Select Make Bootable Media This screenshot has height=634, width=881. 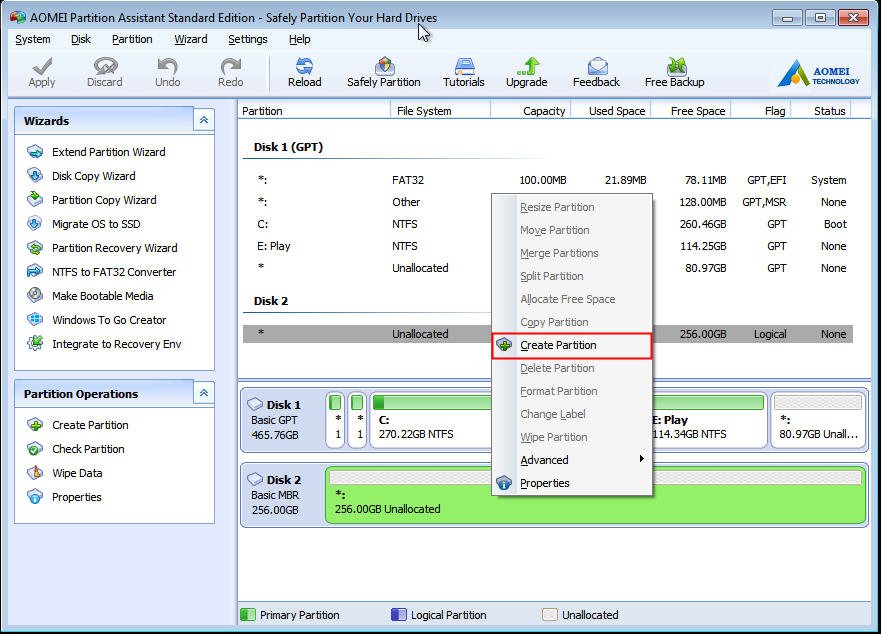coord(90,296)
